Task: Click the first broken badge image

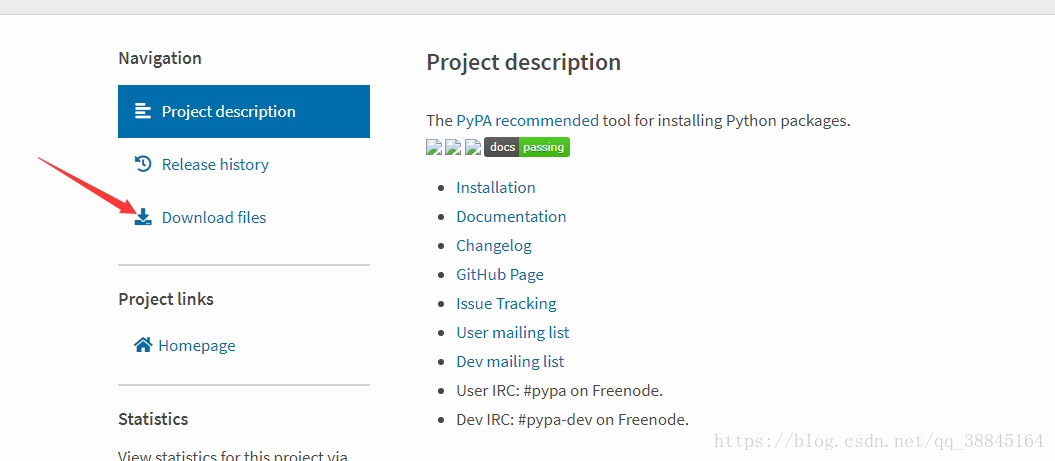Action: tap(434, 147)
